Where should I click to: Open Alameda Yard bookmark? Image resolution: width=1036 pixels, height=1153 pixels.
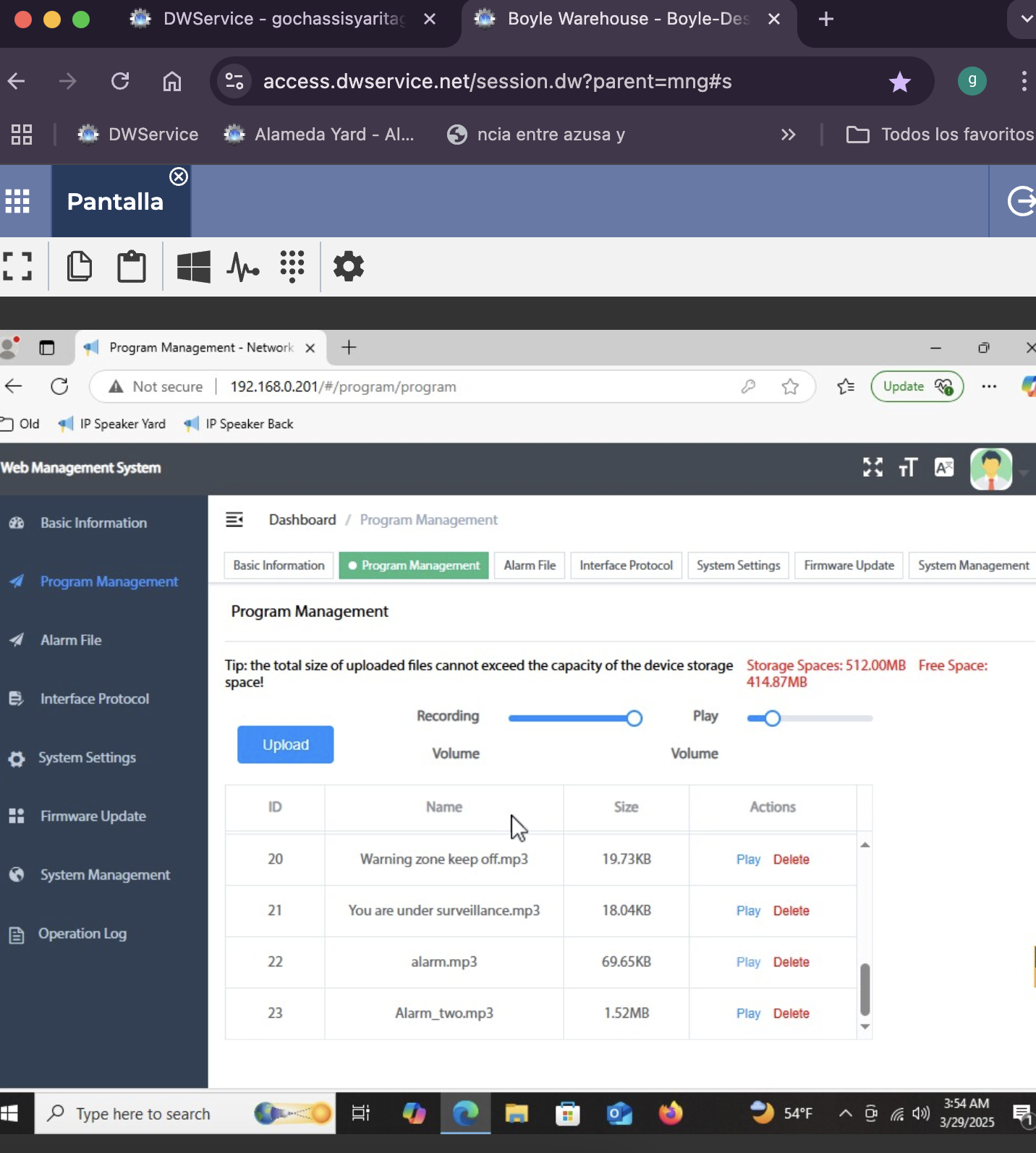[x=319, y=135]
